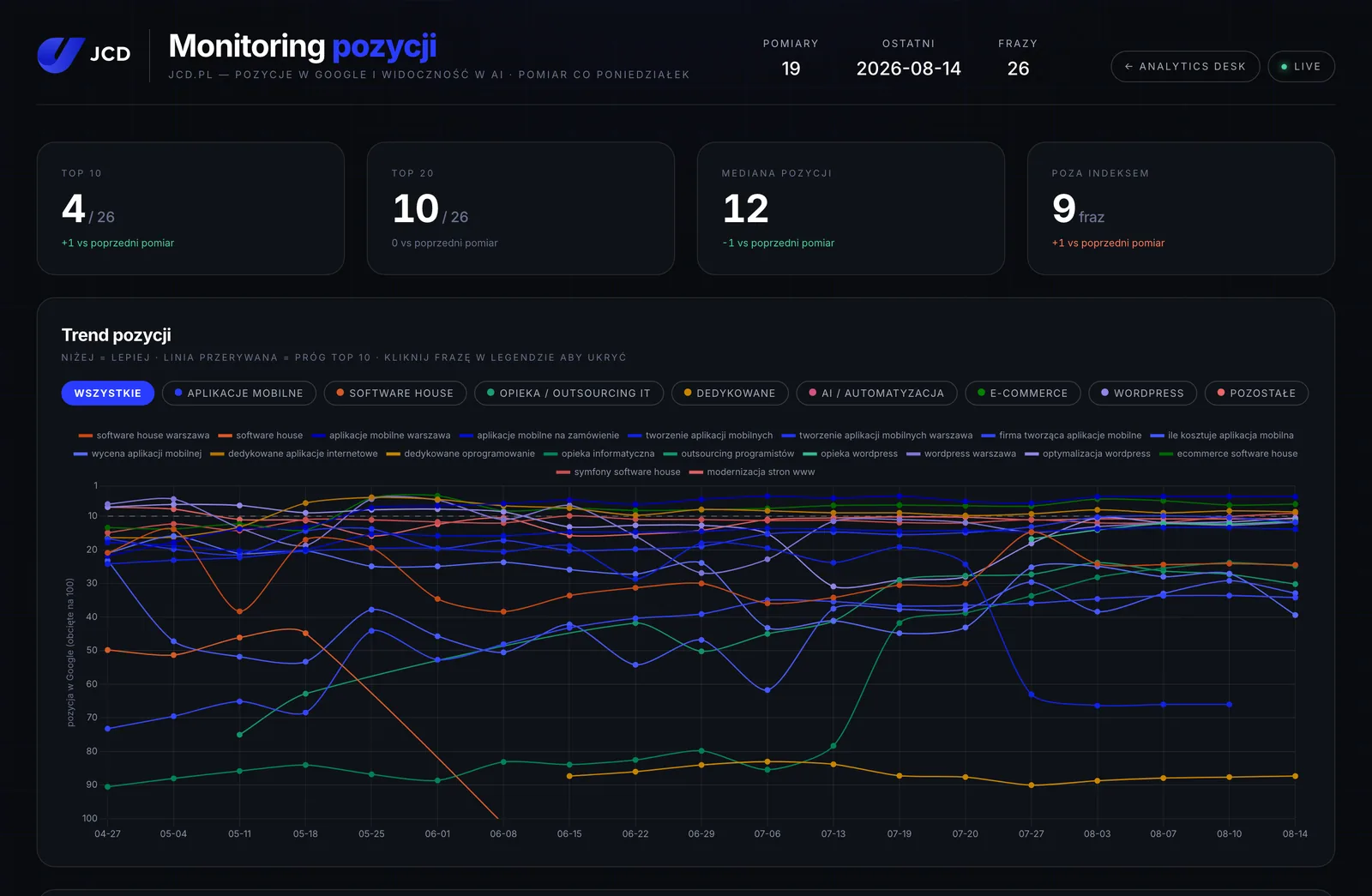Toggle 'modernizacja stron www' legend entry
This screenshot has width=1372, height=896.
tap(752, 472)
